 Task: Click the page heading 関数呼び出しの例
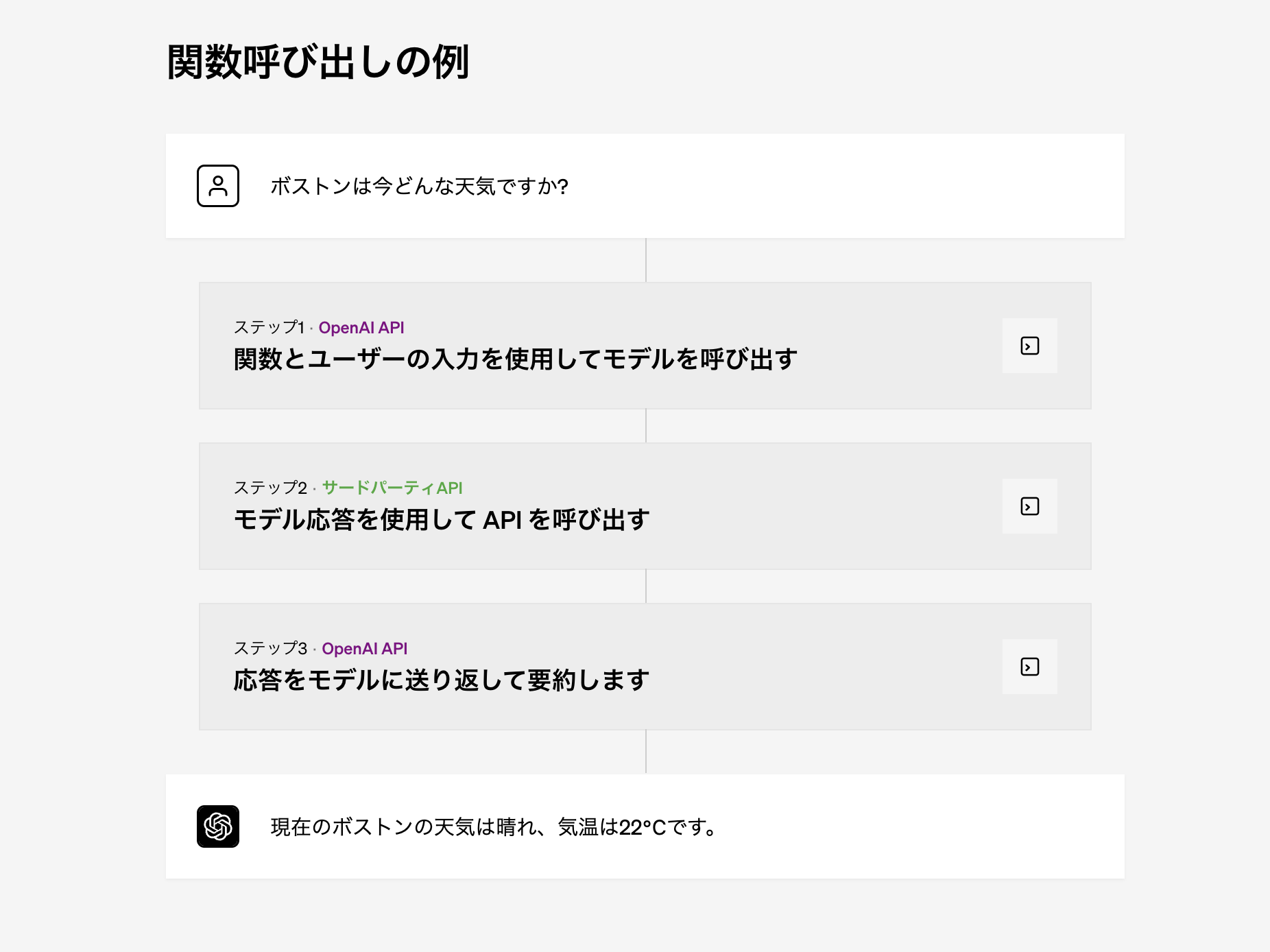point(317,62)
